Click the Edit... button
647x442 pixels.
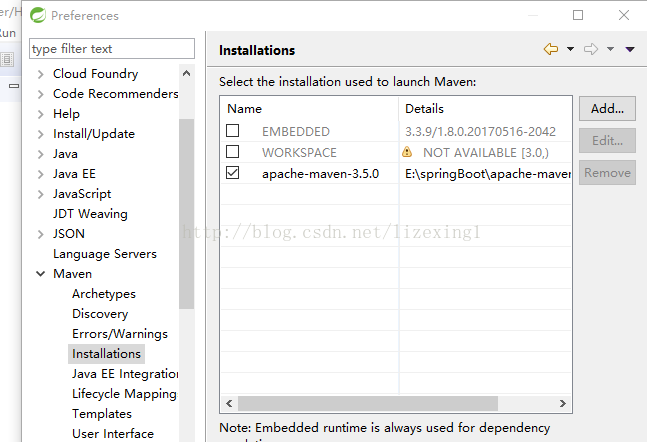[607, 141]
